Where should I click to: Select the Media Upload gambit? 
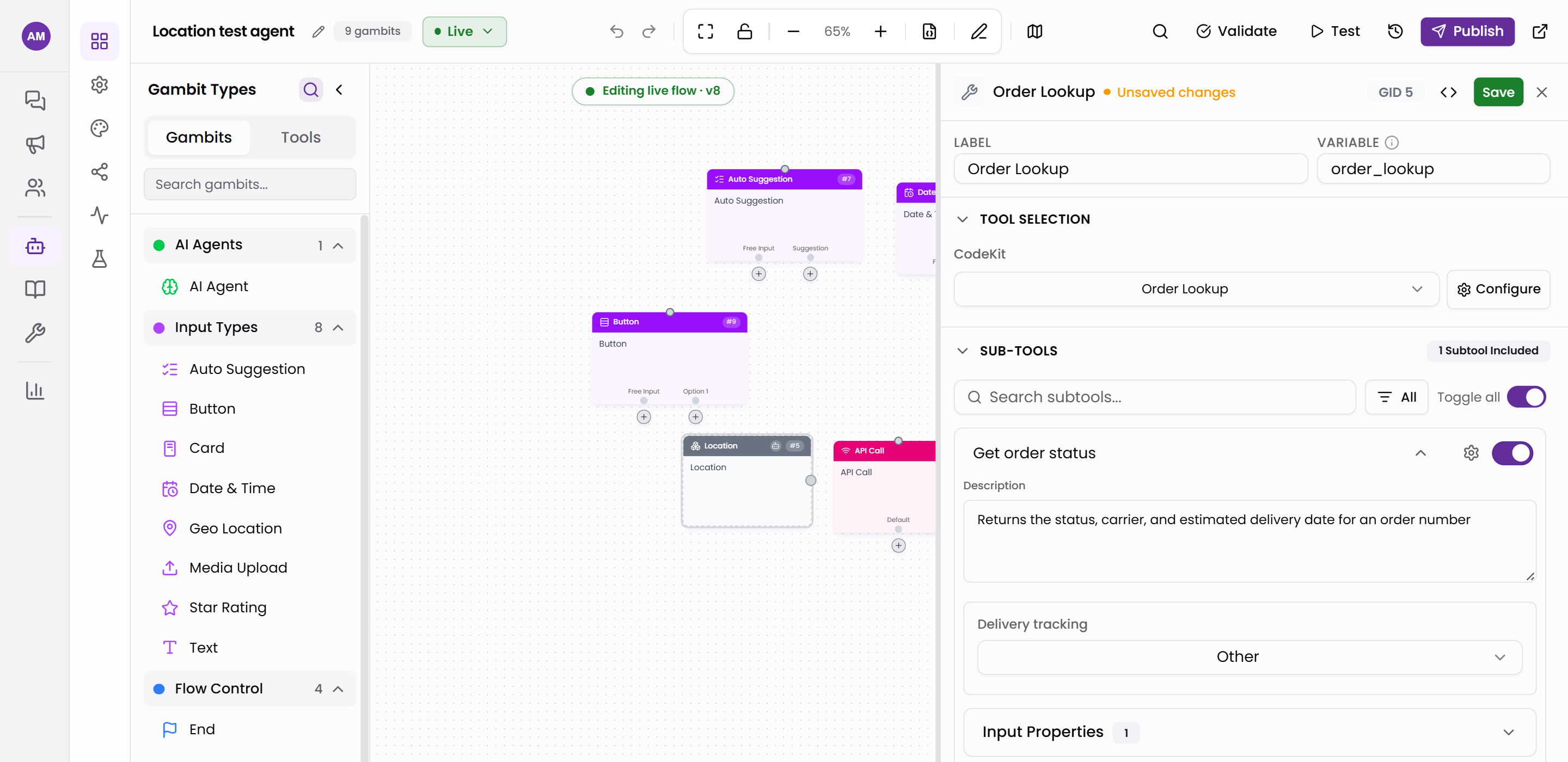pyautogui.click(x=238, y=568)
